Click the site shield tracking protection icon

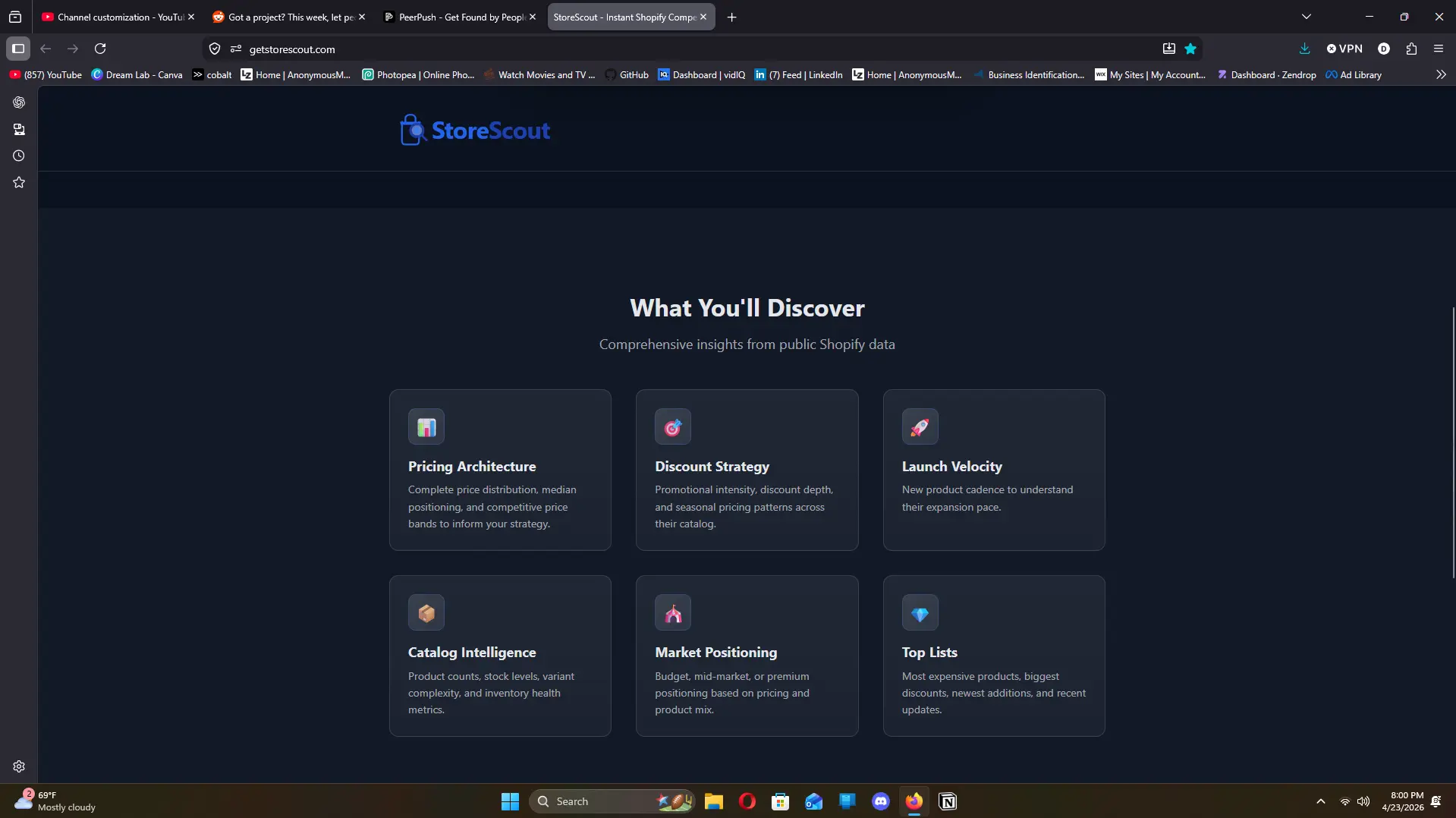(215, 49)
